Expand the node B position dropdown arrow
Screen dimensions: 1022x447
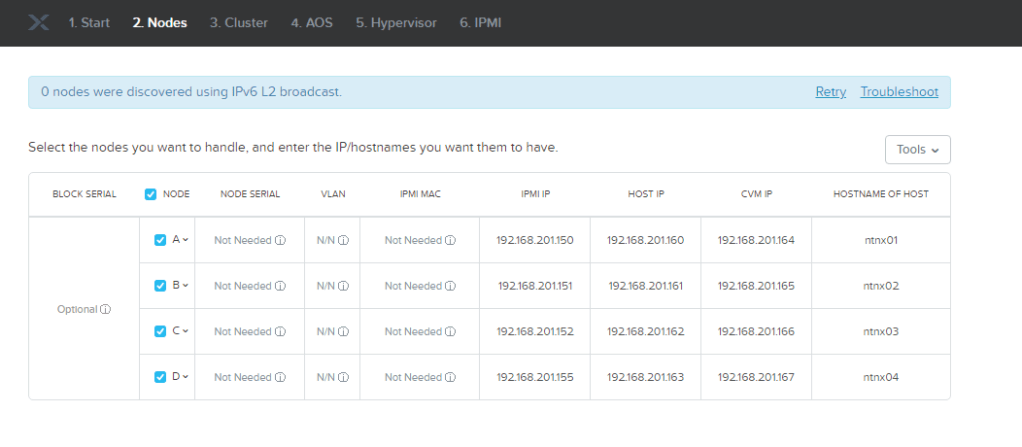[x=186, y=286]
